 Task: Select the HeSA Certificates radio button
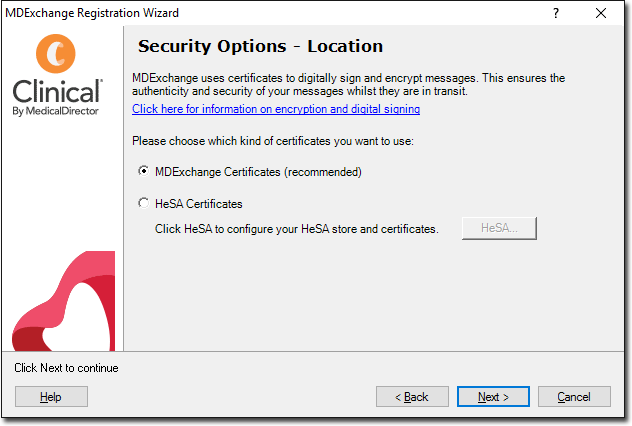[x=143, y=203]
